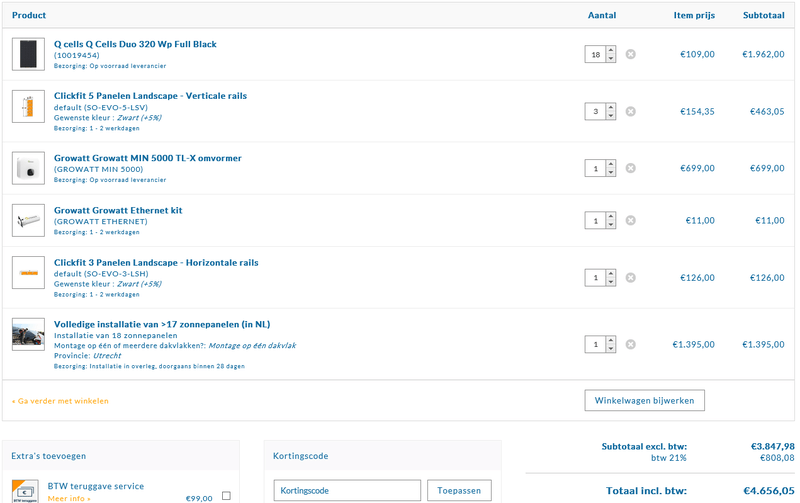Click the quantity stepper for Q Cells panels
The image size is (800, 503).
click(x=611, y=54)
